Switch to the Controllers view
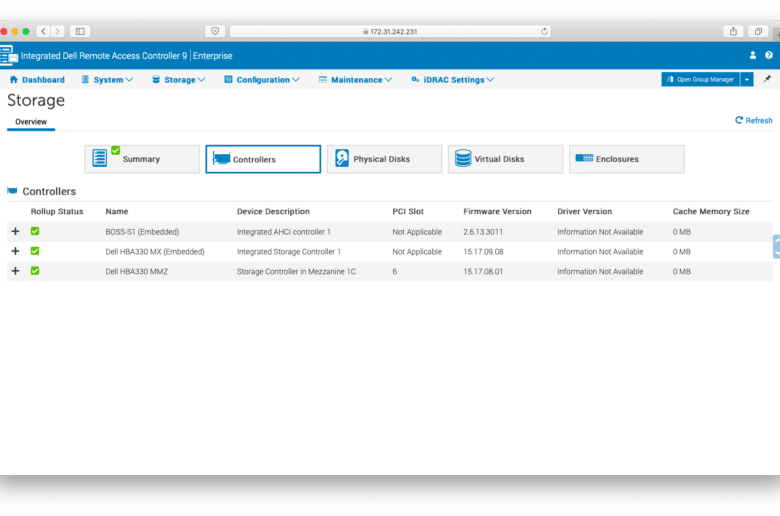 (263, 159)
